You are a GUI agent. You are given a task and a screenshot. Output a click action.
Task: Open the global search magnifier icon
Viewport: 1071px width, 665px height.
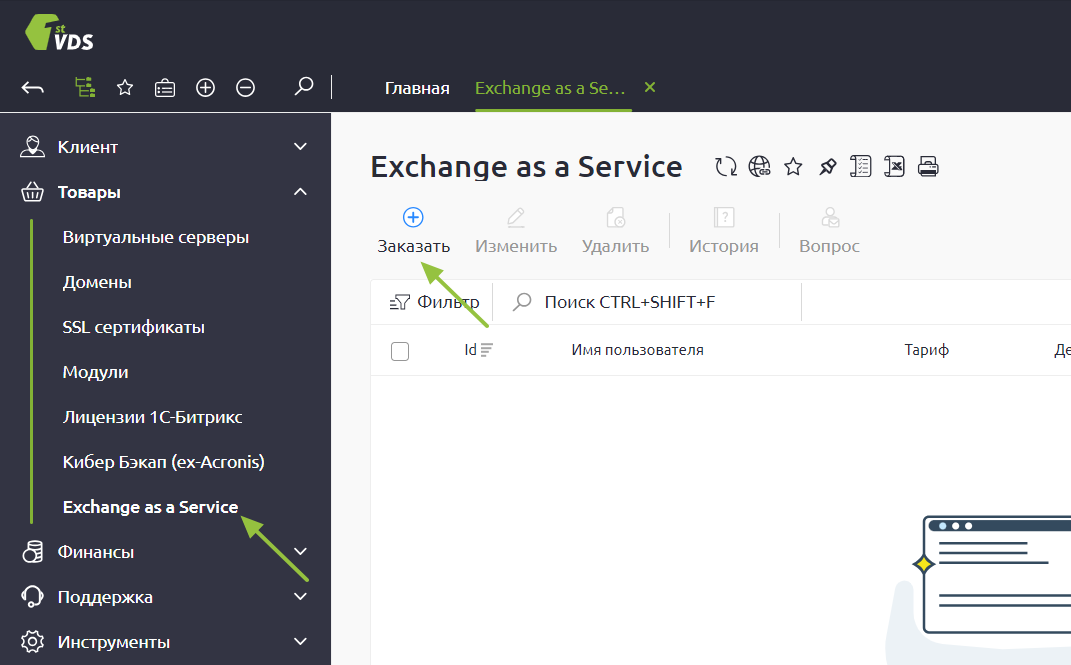(x=303, y=87)
